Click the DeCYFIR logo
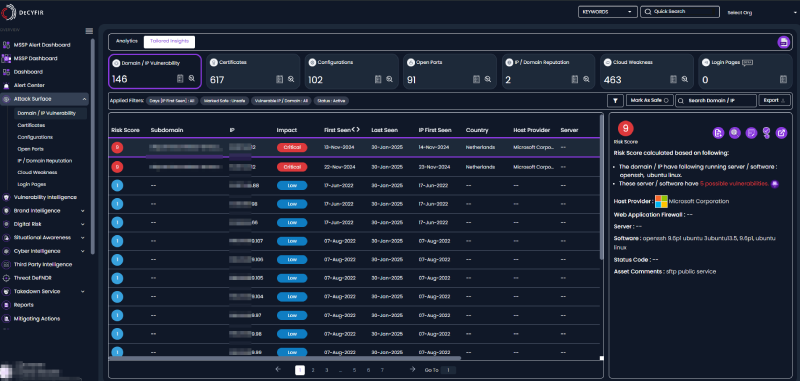The width and height of the screenshot is (800, 381). click(x=23, y=11)
